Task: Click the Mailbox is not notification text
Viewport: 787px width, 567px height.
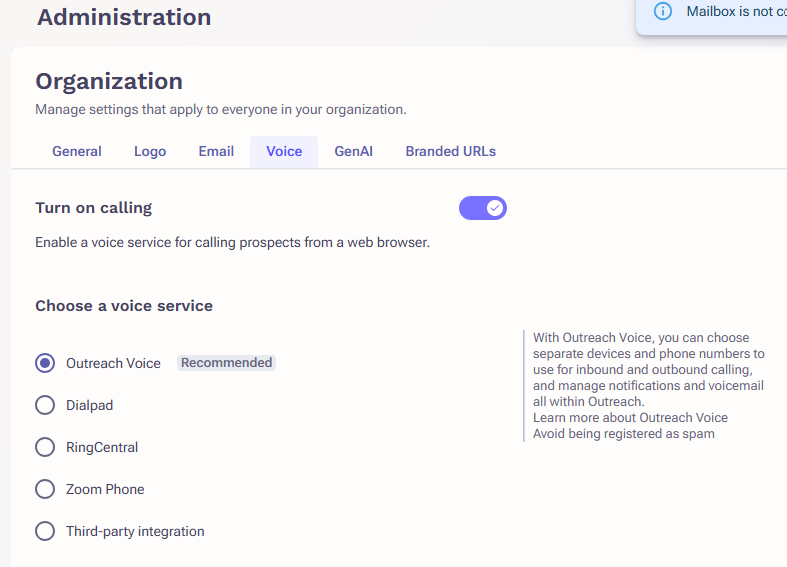Action: 736,11
